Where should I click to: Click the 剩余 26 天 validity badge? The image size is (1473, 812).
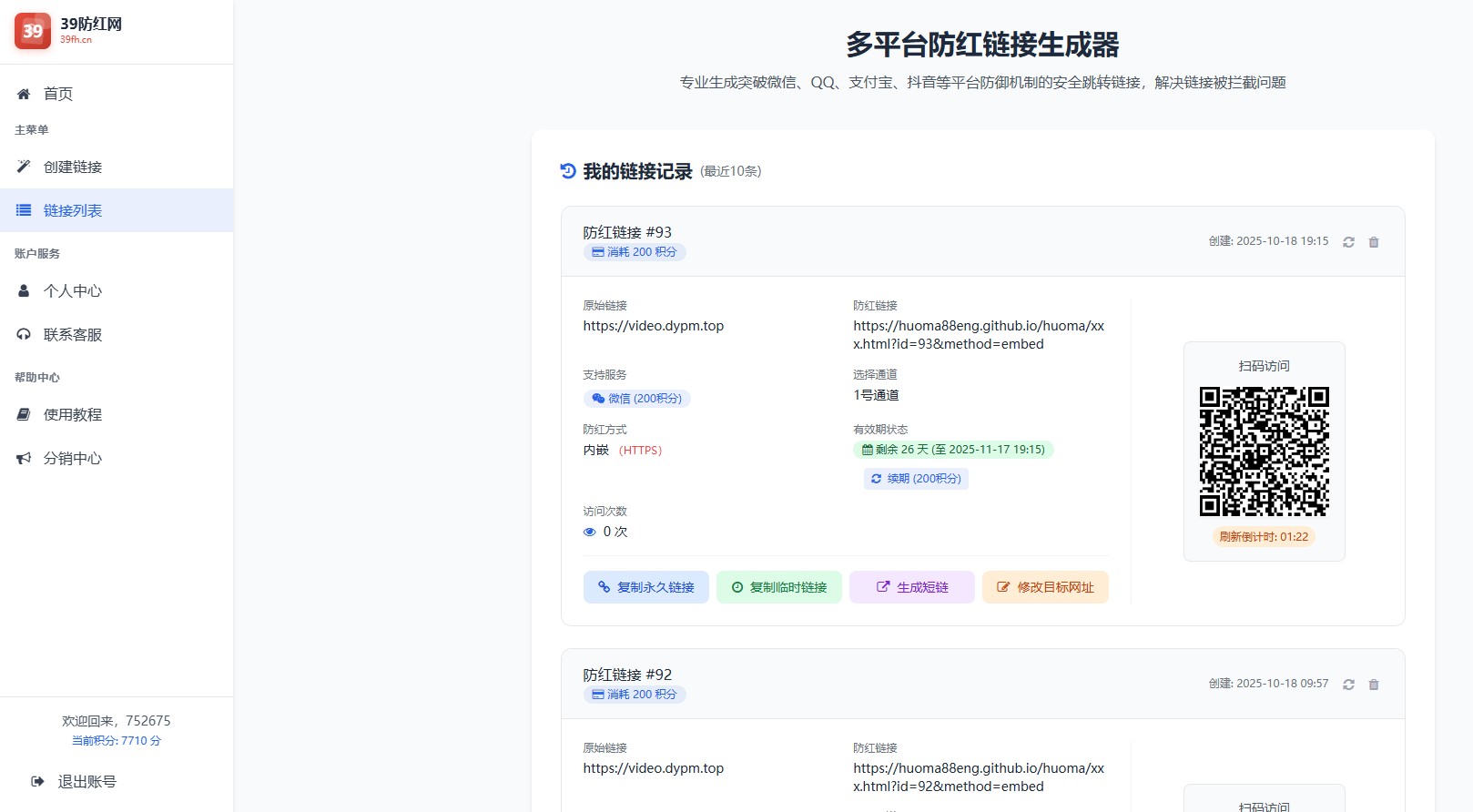point(953,450)
